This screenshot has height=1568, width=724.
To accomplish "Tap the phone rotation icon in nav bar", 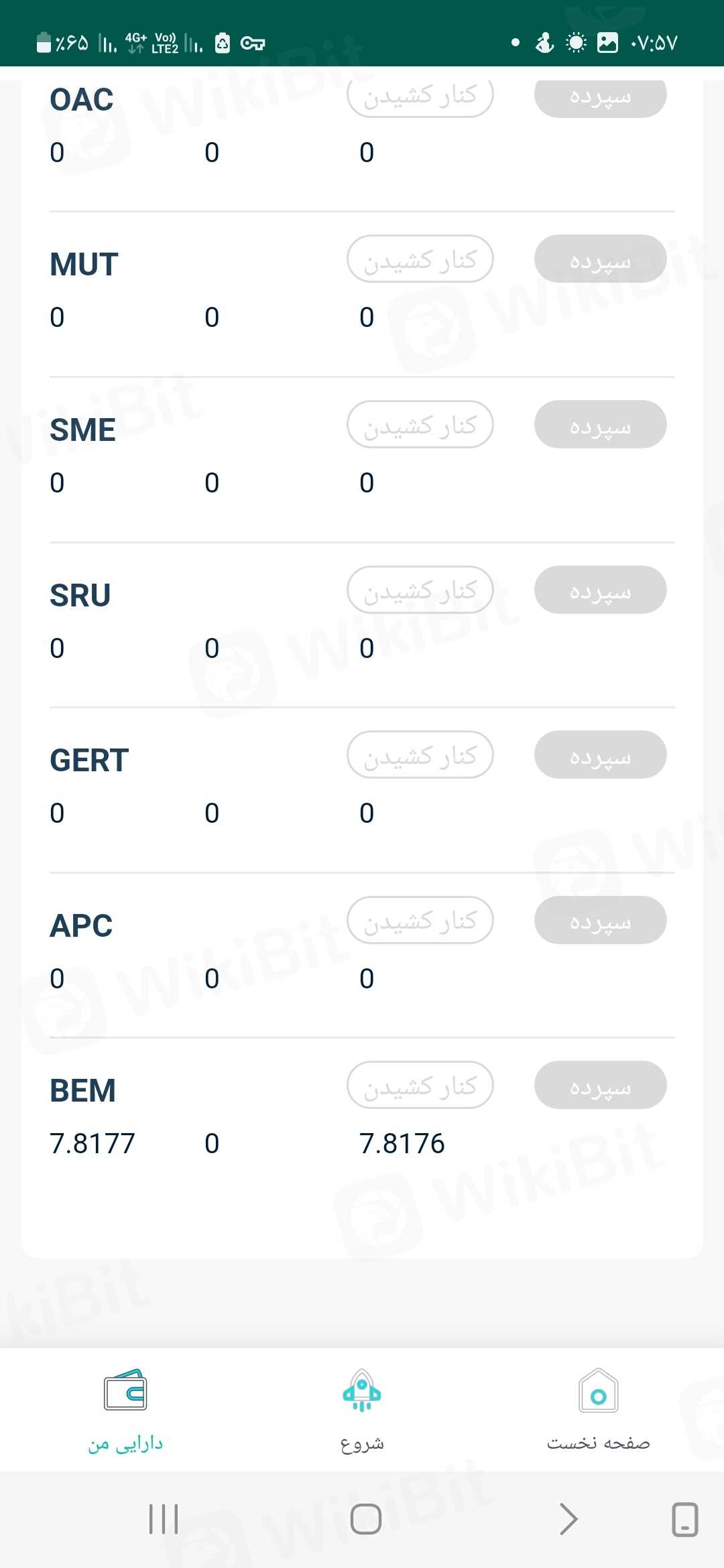I will [684, 1519].
